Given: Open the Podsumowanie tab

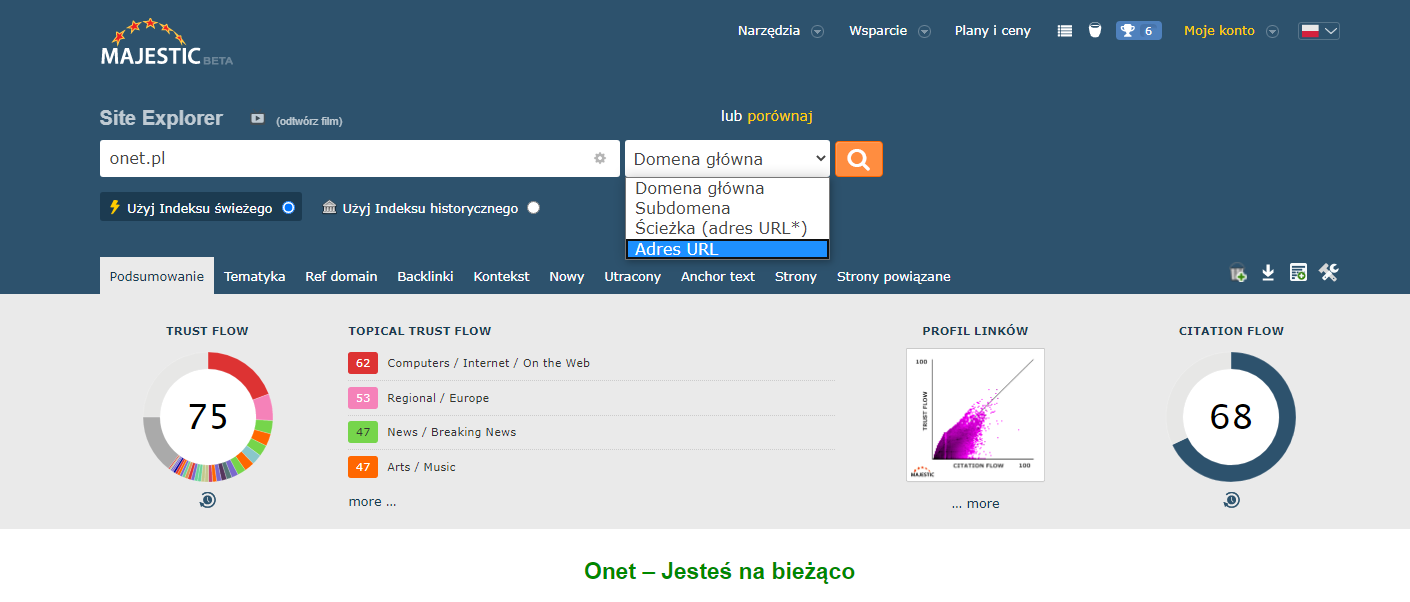Looking at the screenshot, I should pyautogui.click(x=157, y=276).
